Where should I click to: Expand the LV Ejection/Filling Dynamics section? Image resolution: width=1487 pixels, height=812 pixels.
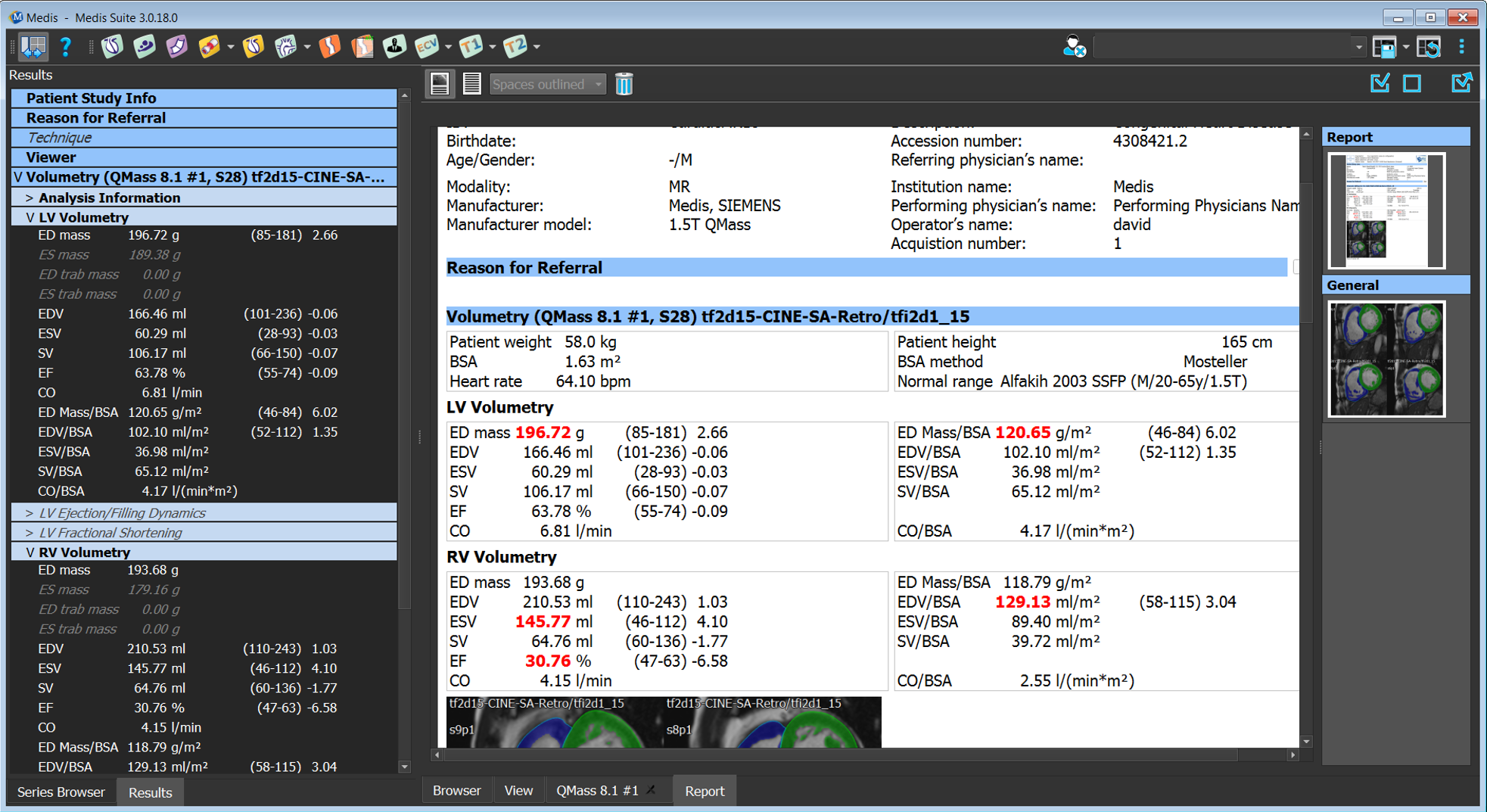(x=30, y=513)
